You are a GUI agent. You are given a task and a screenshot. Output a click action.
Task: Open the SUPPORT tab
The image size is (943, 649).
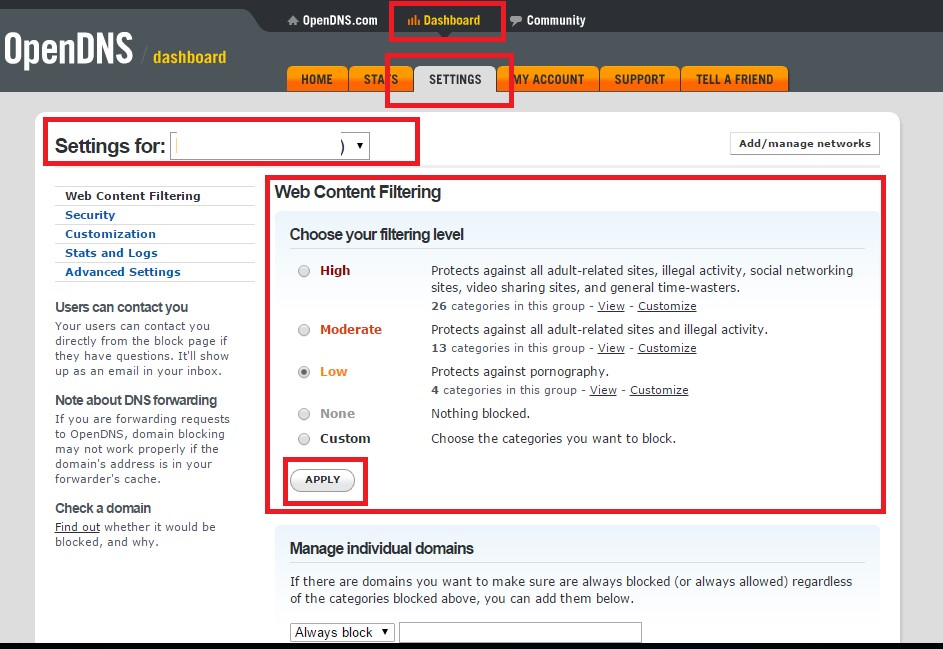point(640,79)
